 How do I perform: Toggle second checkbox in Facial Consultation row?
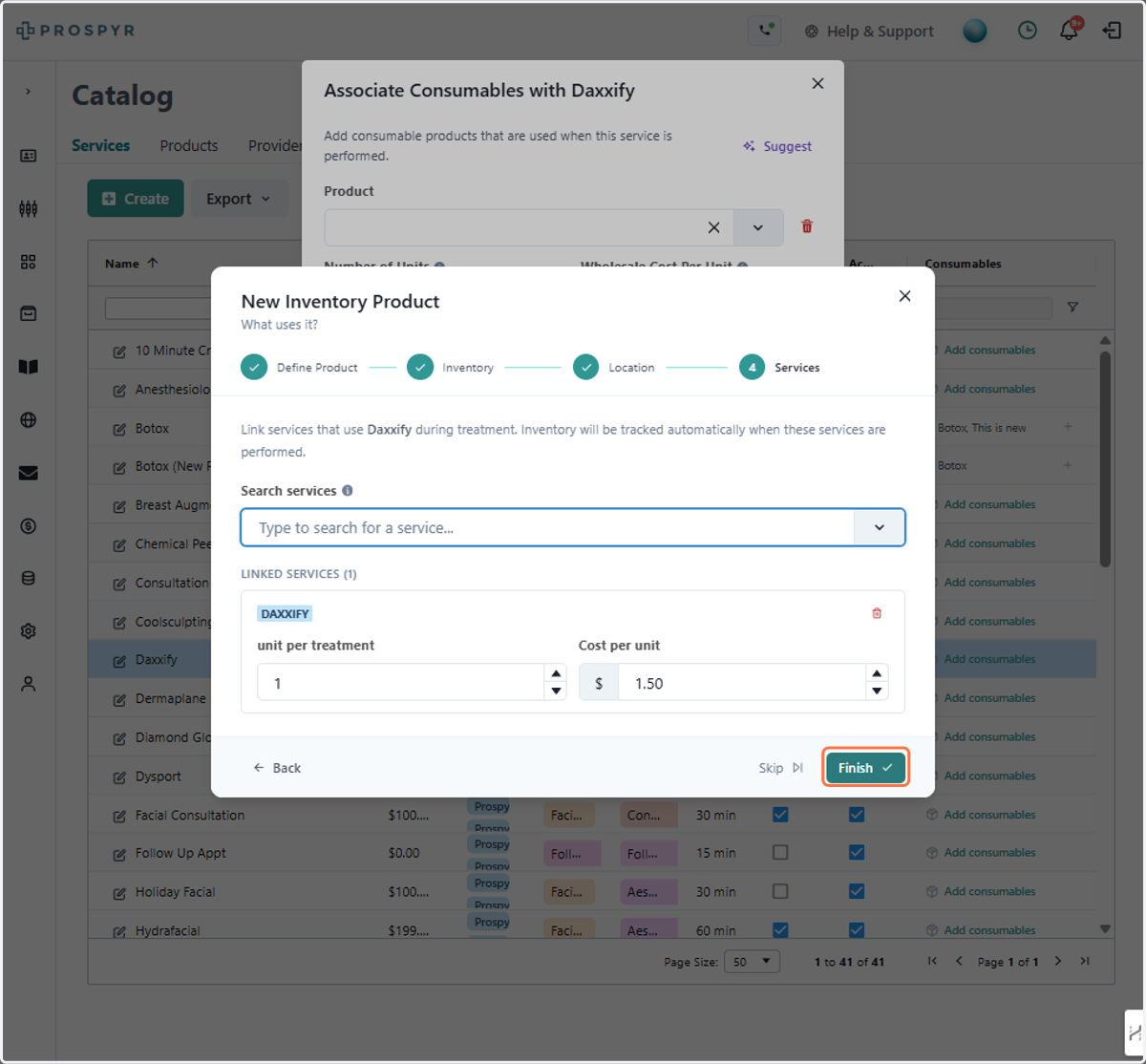tap(857, 814)
